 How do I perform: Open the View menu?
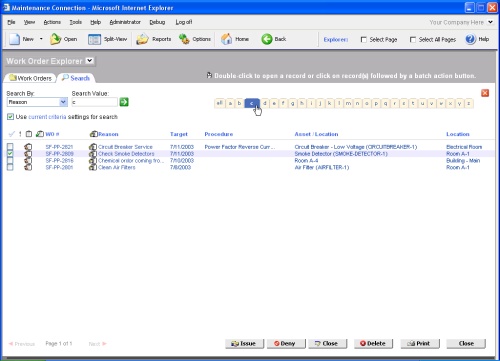(29, 22)
